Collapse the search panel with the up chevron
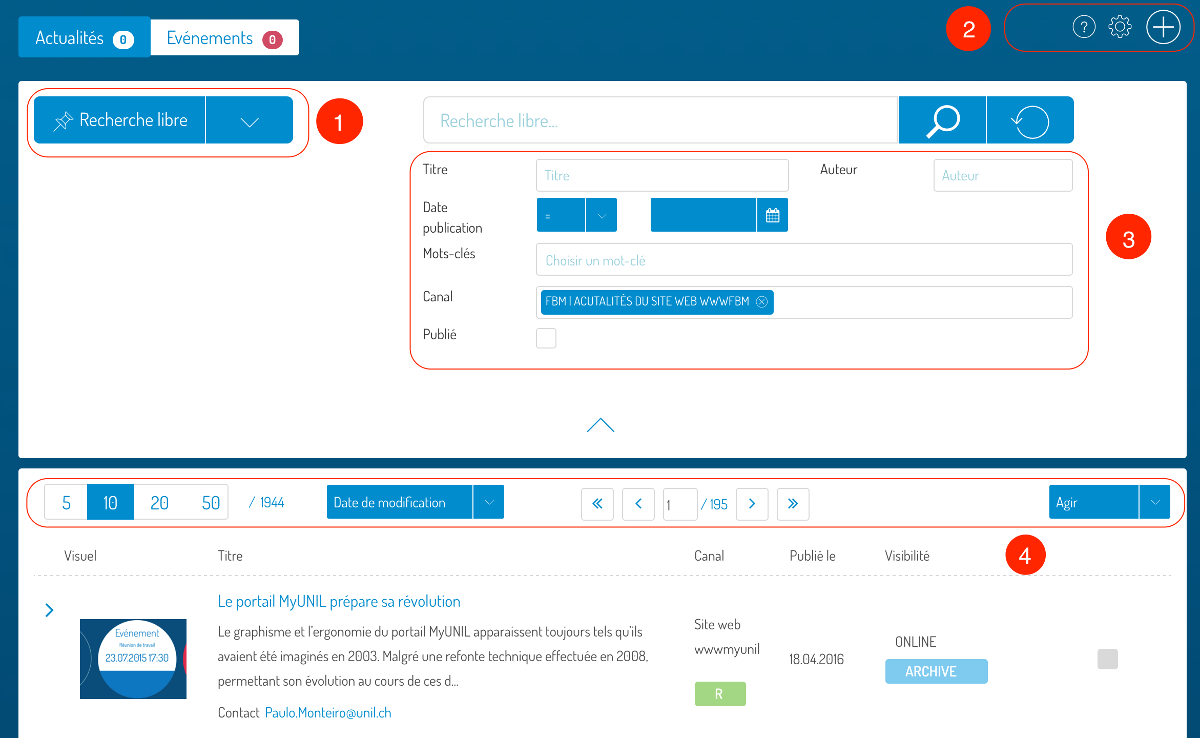1200x738 pixels. point(600,425)
